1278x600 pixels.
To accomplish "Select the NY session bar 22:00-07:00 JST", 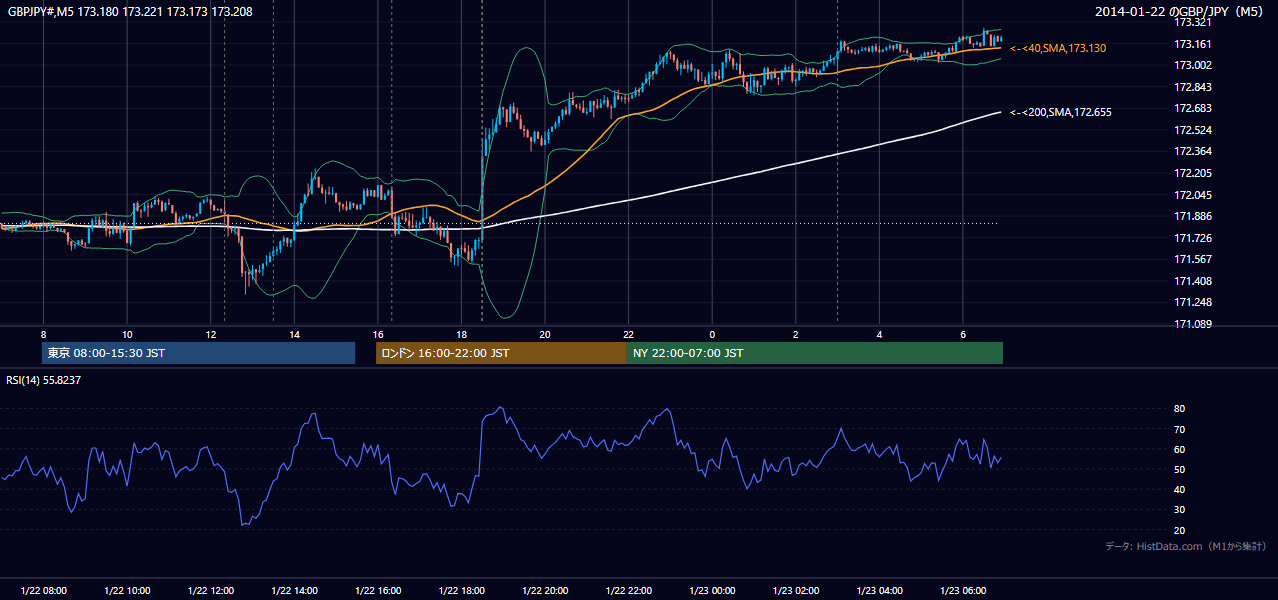I will [x=814, y=353].
